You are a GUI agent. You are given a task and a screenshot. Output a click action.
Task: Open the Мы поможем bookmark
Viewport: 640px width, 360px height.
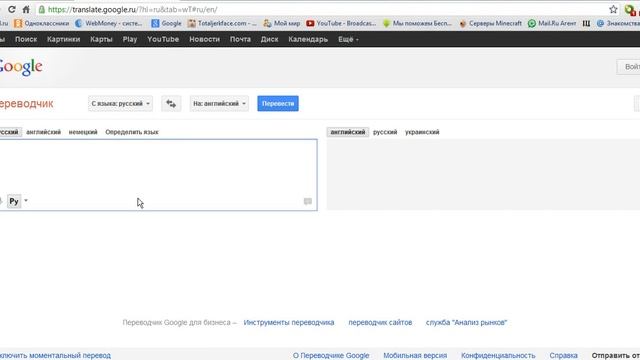(x=417, y=24)
